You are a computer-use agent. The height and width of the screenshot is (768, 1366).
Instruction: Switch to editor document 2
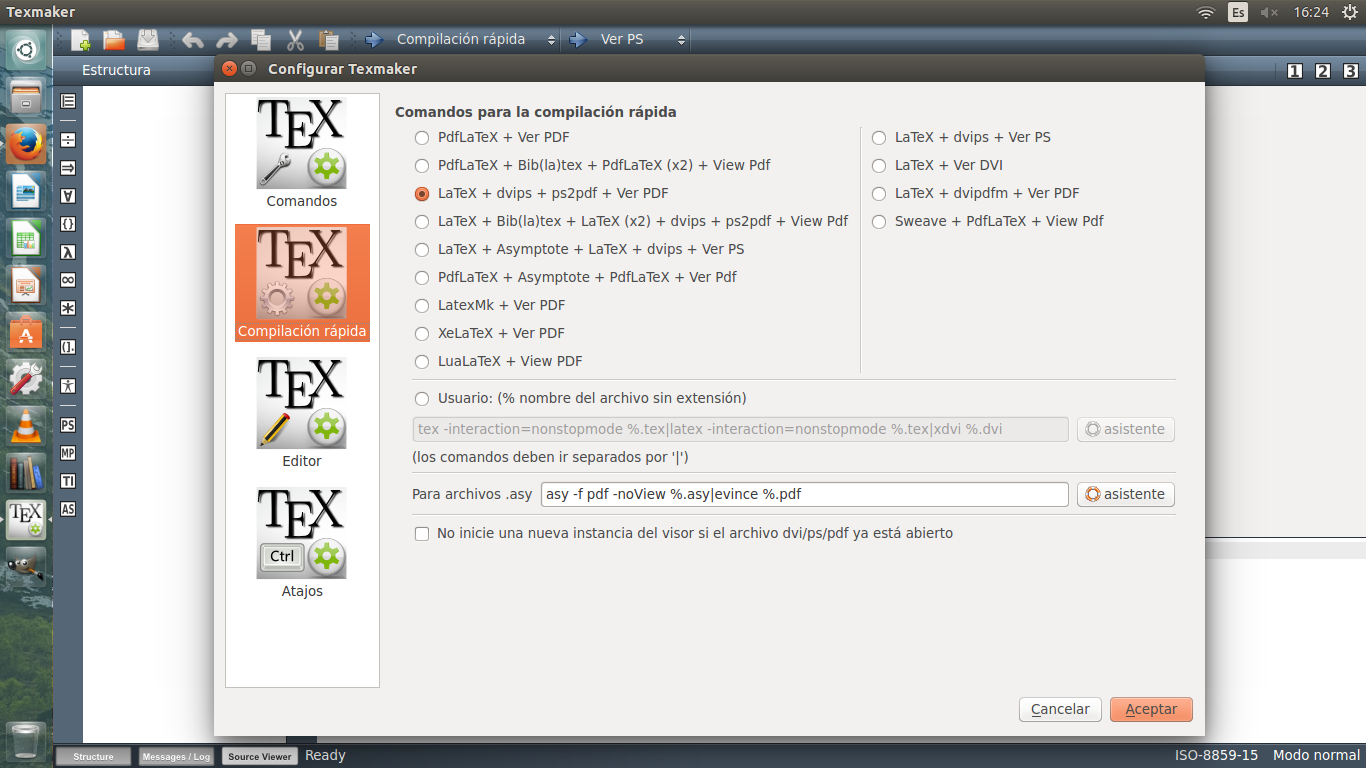click(1323, 71)
